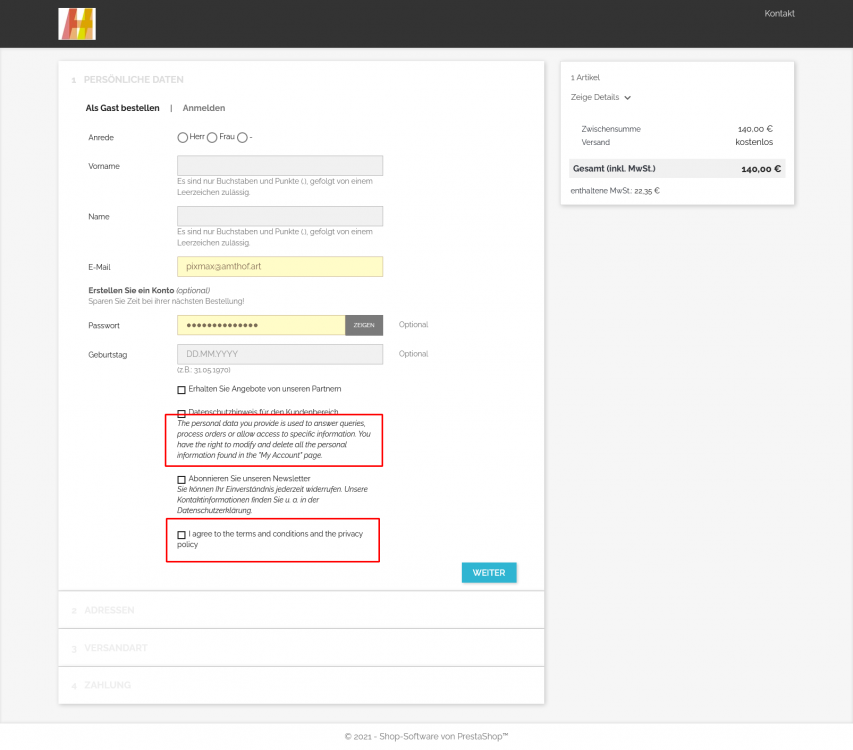Click the WEITER button
The image size is (853, 750).
click(489, 573)
